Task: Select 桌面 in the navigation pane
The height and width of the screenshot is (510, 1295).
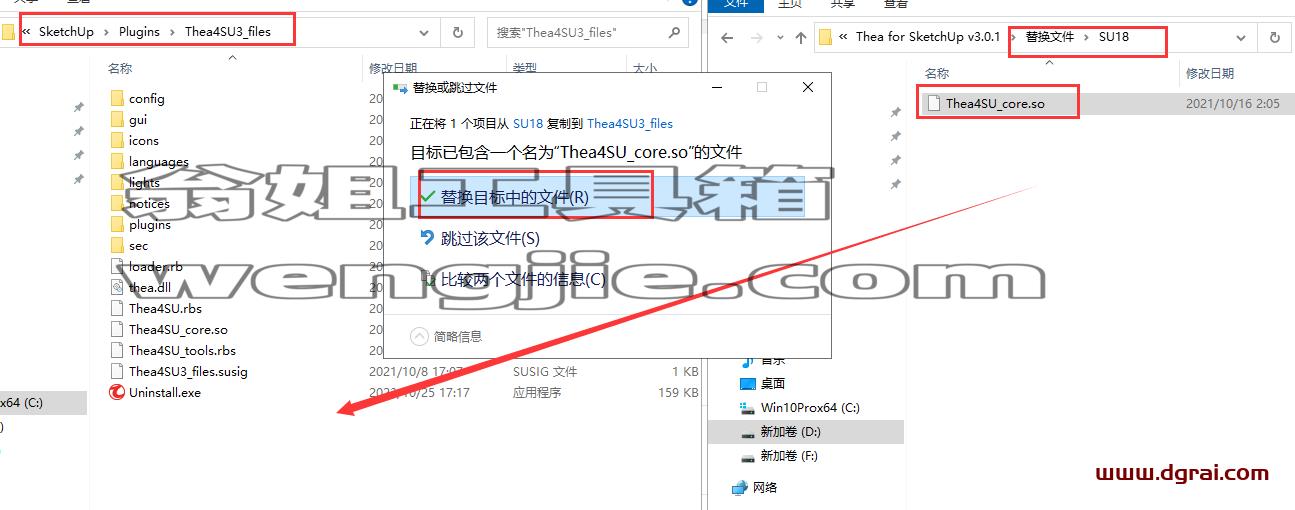Action: (773, 383)
